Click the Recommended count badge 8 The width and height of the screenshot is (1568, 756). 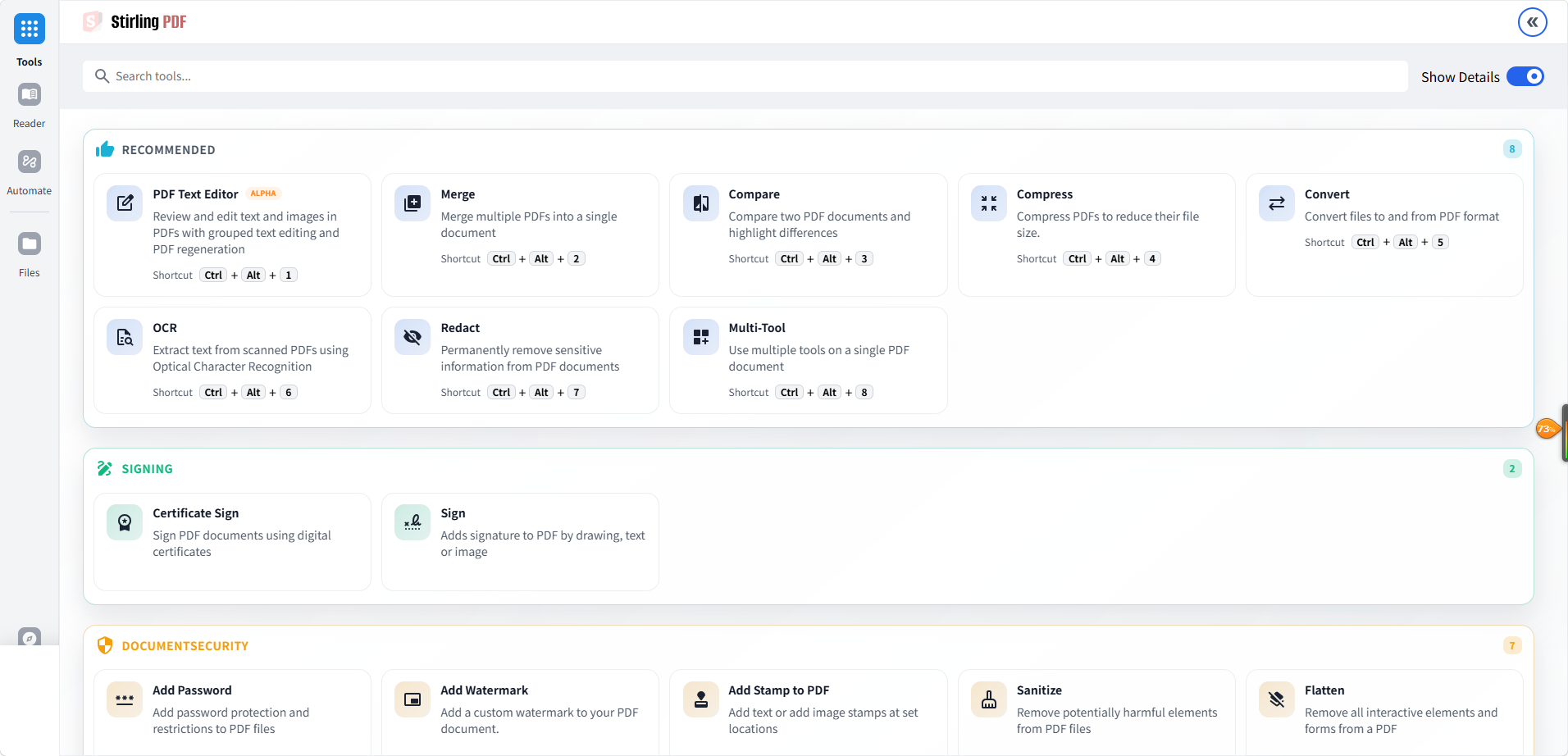[x=1512, y=149]
